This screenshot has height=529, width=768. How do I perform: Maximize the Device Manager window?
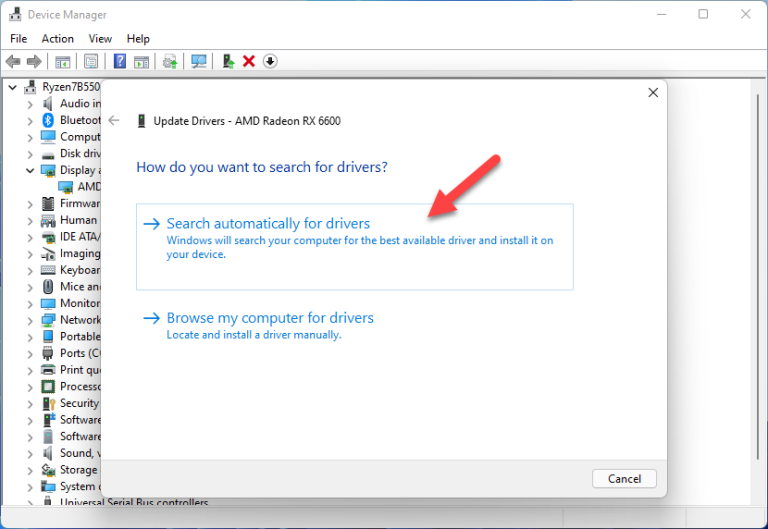703,14
